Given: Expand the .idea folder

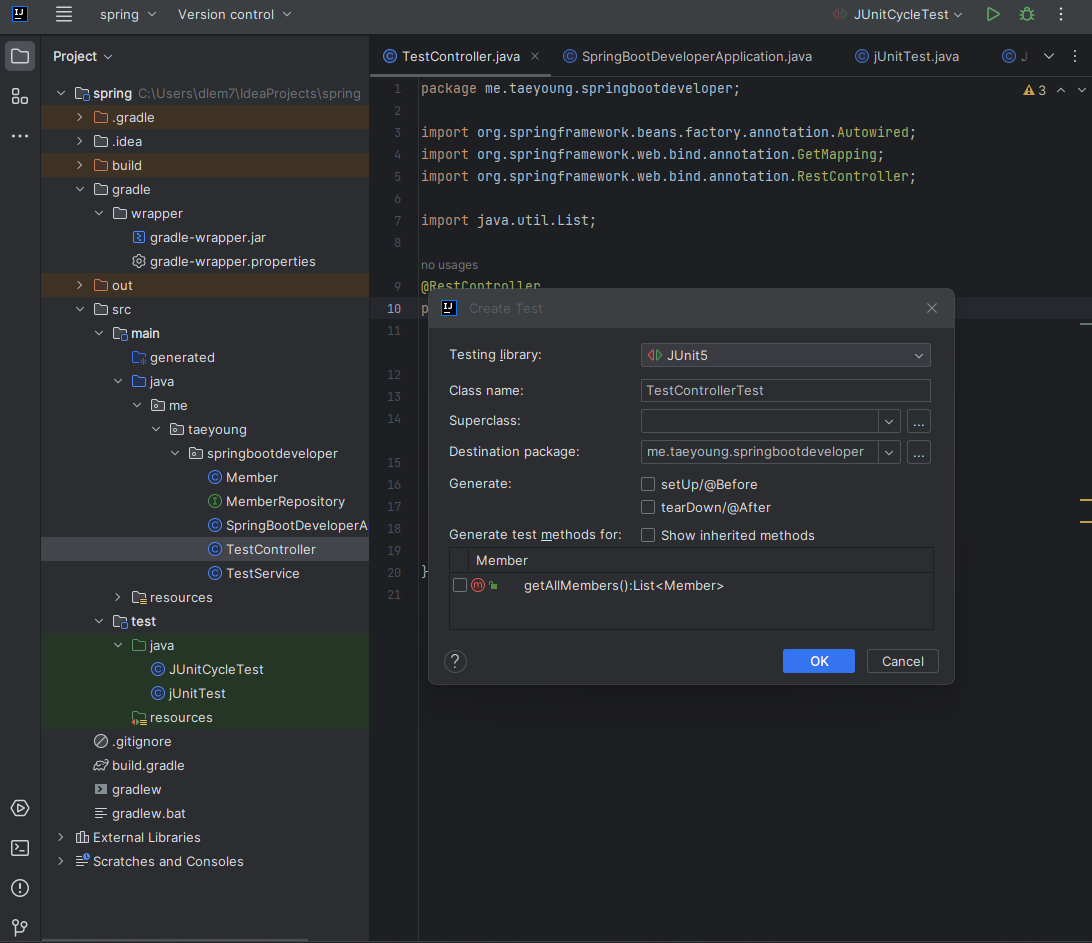Looking at the screenshot, I should (x=79, y=141).
